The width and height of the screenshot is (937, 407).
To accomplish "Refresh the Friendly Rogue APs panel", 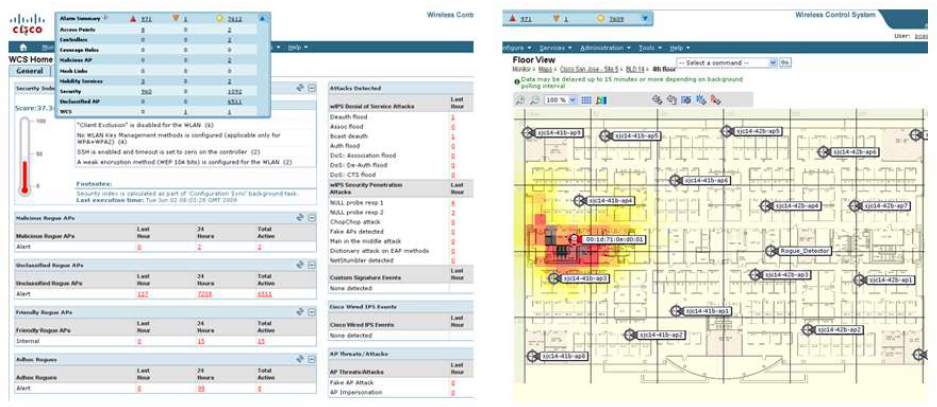I will (x=301, y=312).
